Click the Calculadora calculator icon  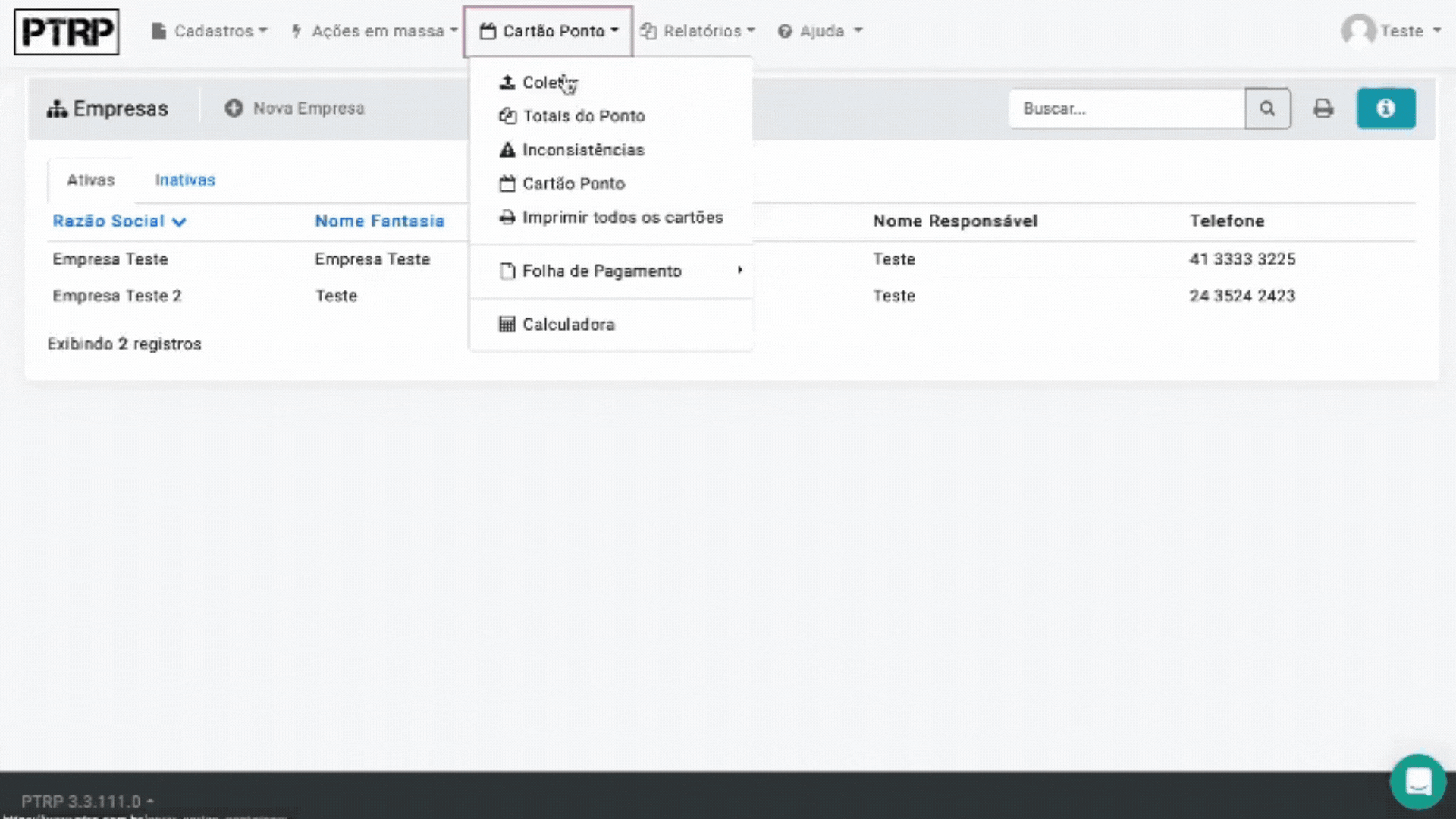pyautogui.click(x=507, y=325)
